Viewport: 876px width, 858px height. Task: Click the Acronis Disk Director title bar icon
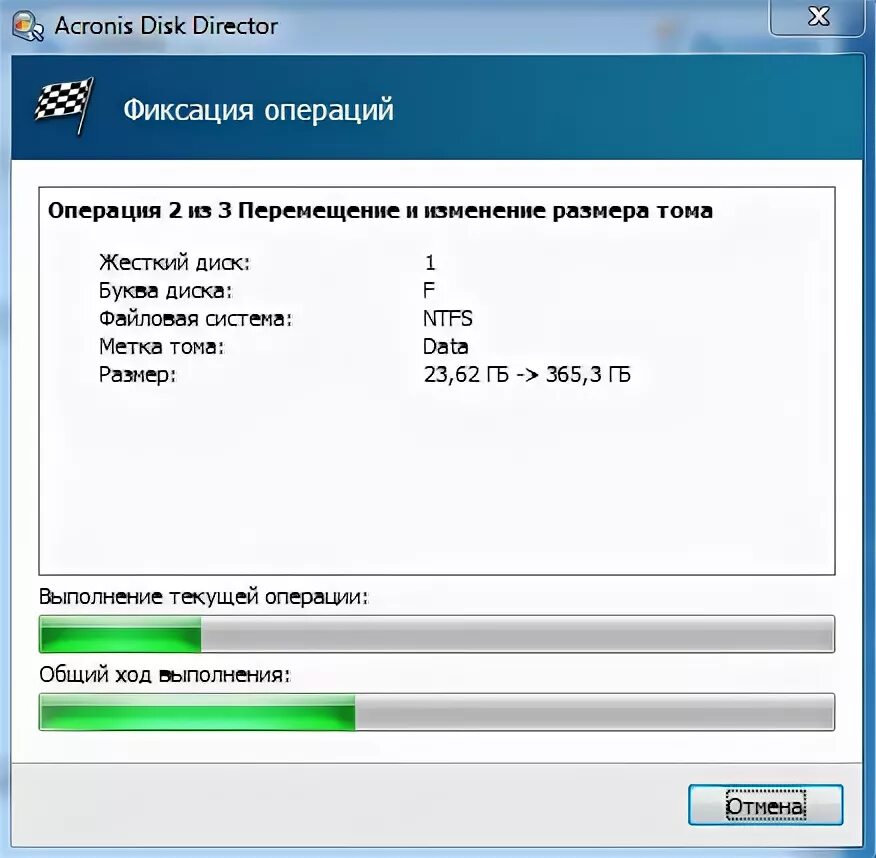pos(28,26)
